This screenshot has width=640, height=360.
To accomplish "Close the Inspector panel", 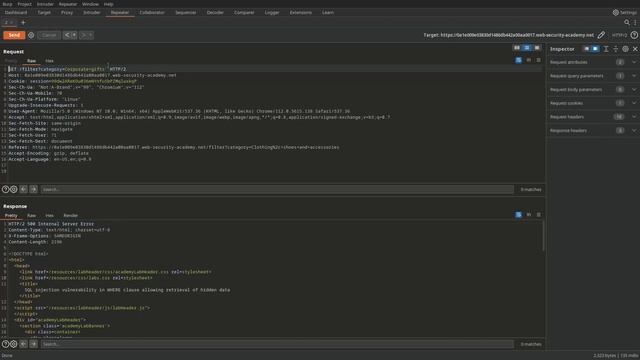I will pos(635,49).
